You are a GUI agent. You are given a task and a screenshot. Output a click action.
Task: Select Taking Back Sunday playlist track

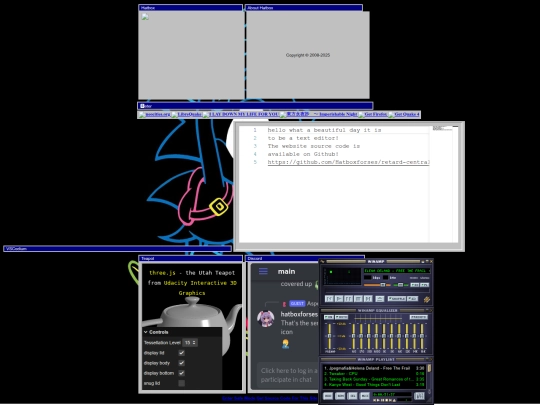pyautogui.click(x=374, y=379)
